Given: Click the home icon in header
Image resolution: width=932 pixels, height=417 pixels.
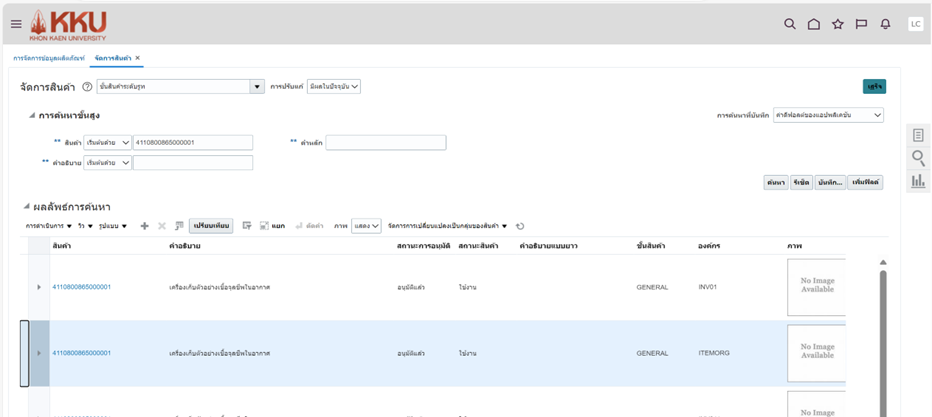Looking at the screenshot, I should click(x=814, y=24).
